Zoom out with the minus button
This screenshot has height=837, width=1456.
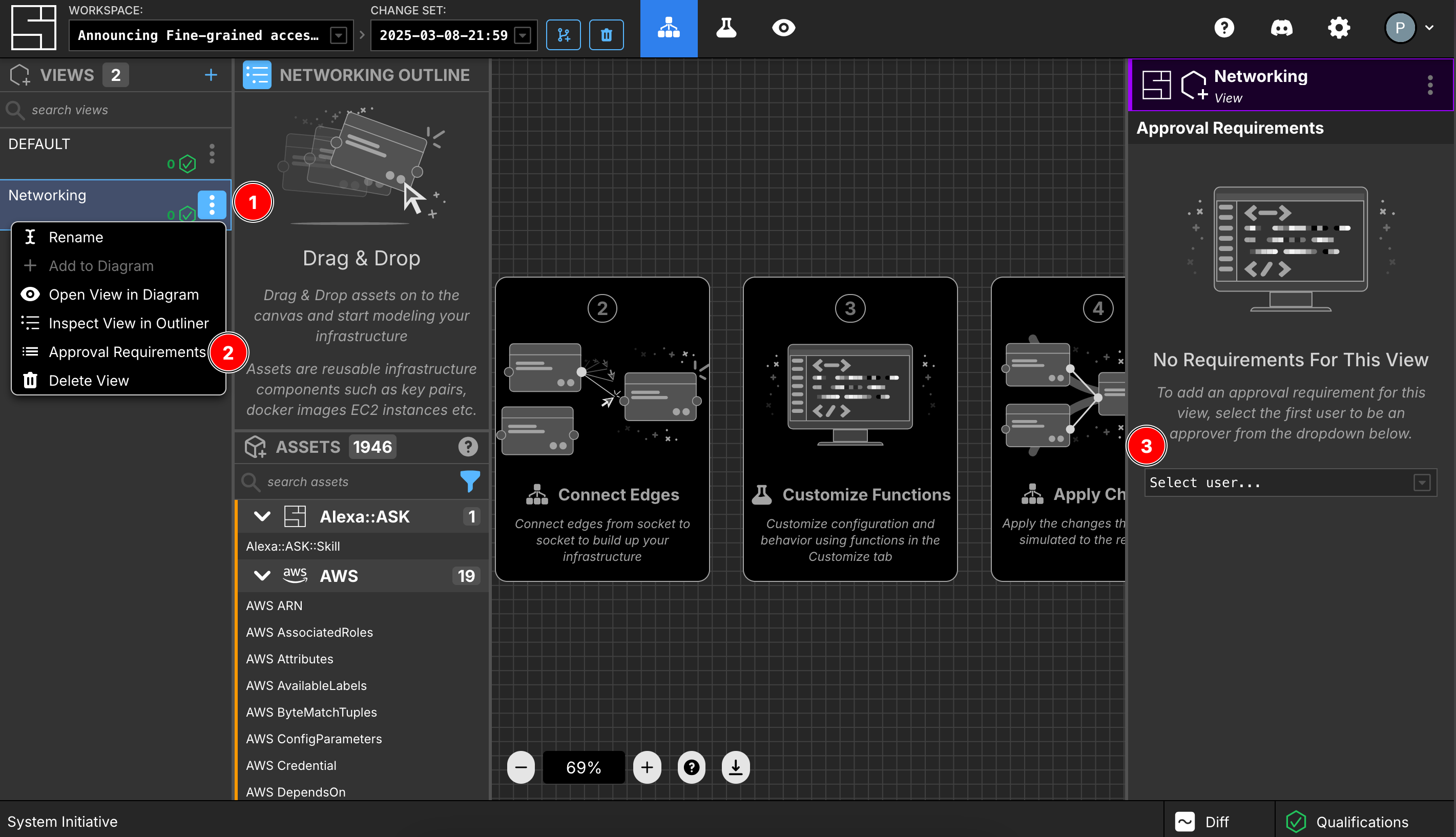click(521, 767)
